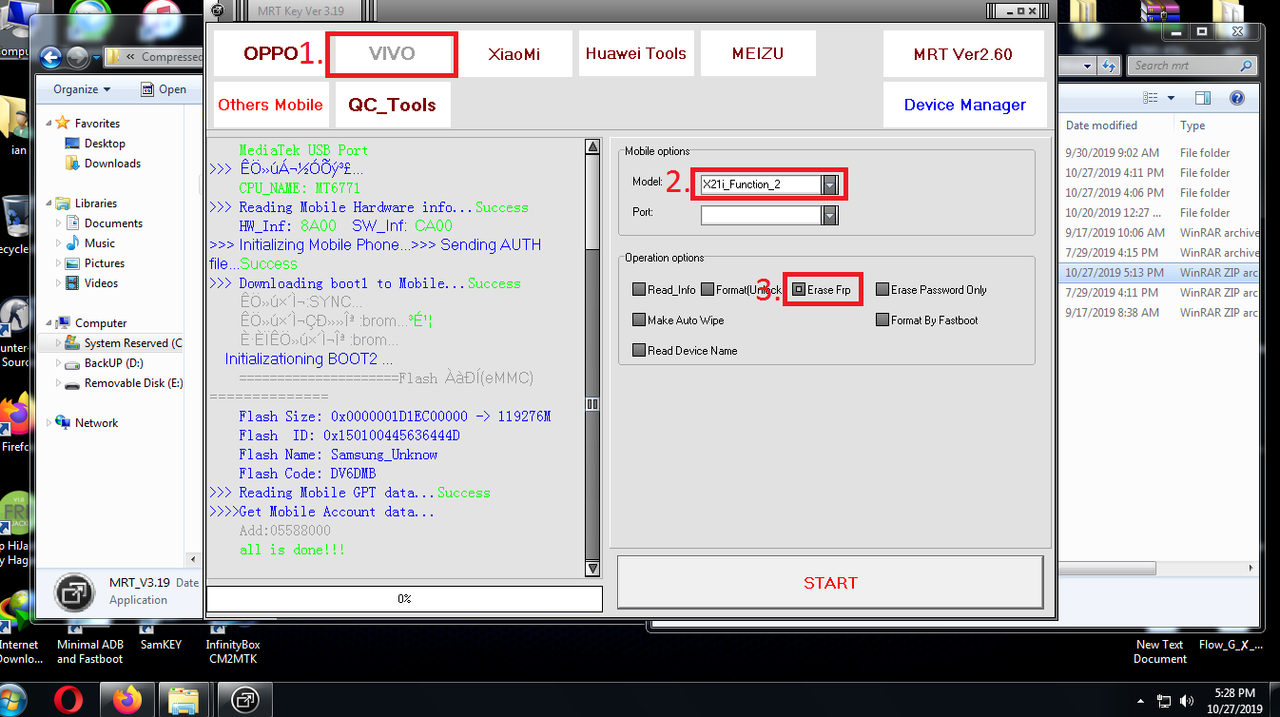This screenshot has width=1280, height=717.
Task: Sort by Date modified column
Action: pyautogui.click(x=1101, y=125)
